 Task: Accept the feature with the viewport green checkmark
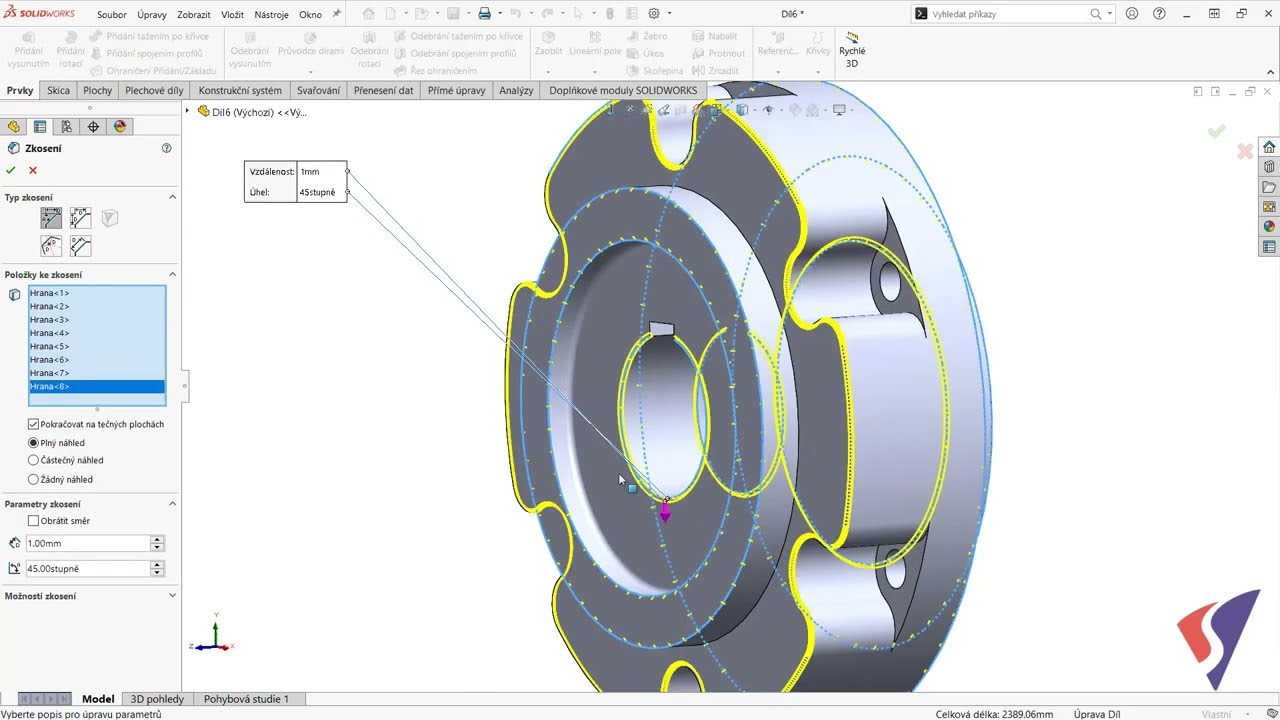(x=1216, y=131)
